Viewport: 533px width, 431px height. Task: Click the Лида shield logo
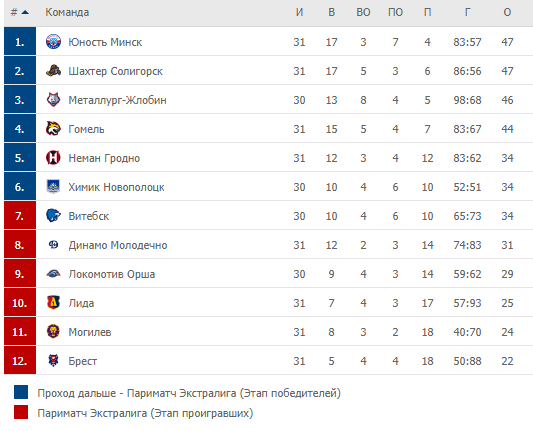[53, 303]
